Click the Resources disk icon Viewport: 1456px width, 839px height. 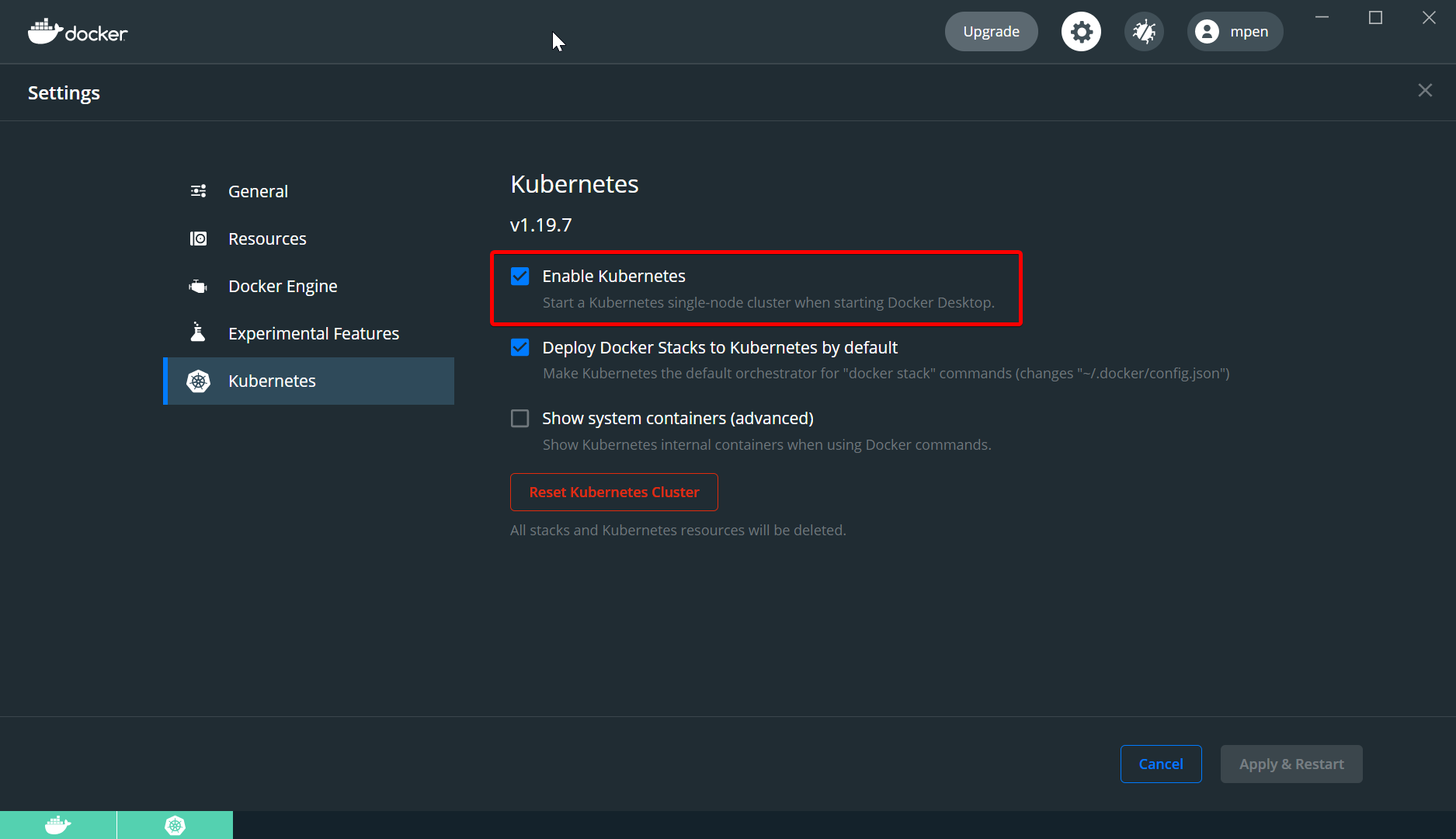coord(199,238)
